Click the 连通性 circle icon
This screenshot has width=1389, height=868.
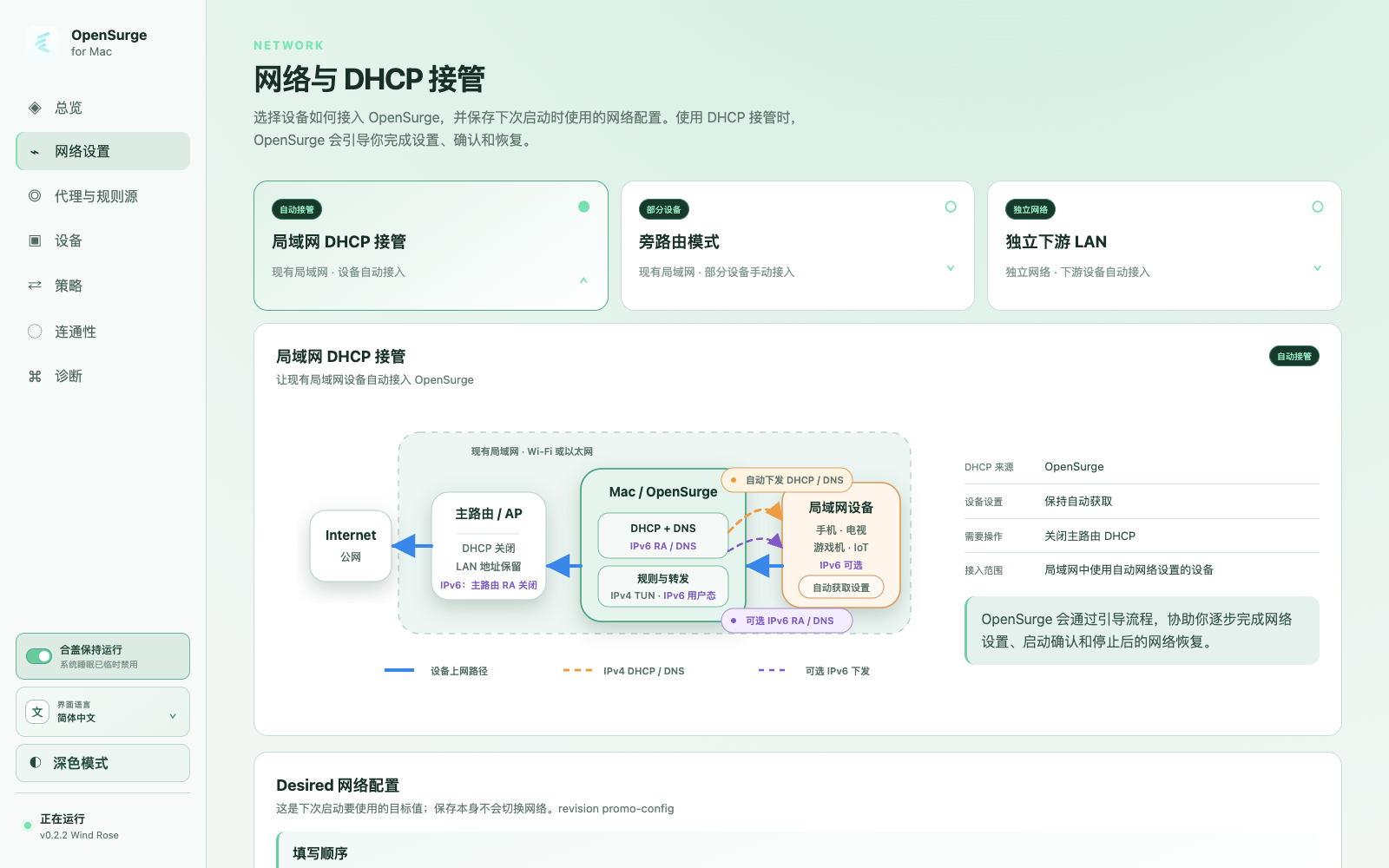[35, 331]
